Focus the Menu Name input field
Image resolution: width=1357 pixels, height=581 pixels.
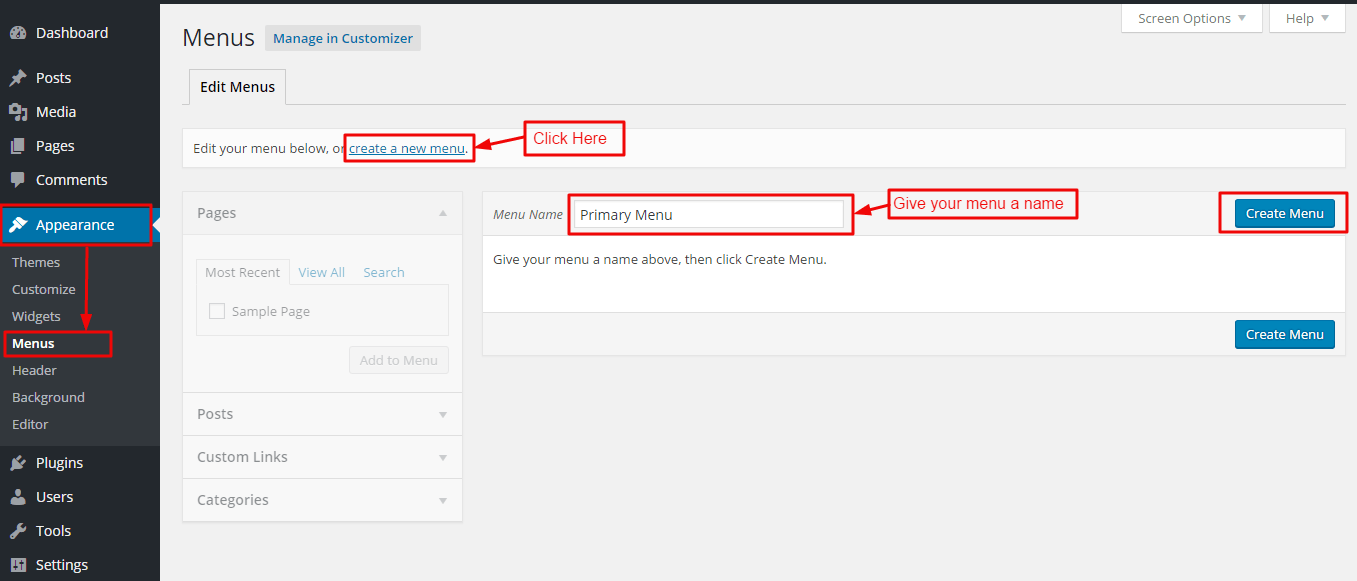coord(709,214)
